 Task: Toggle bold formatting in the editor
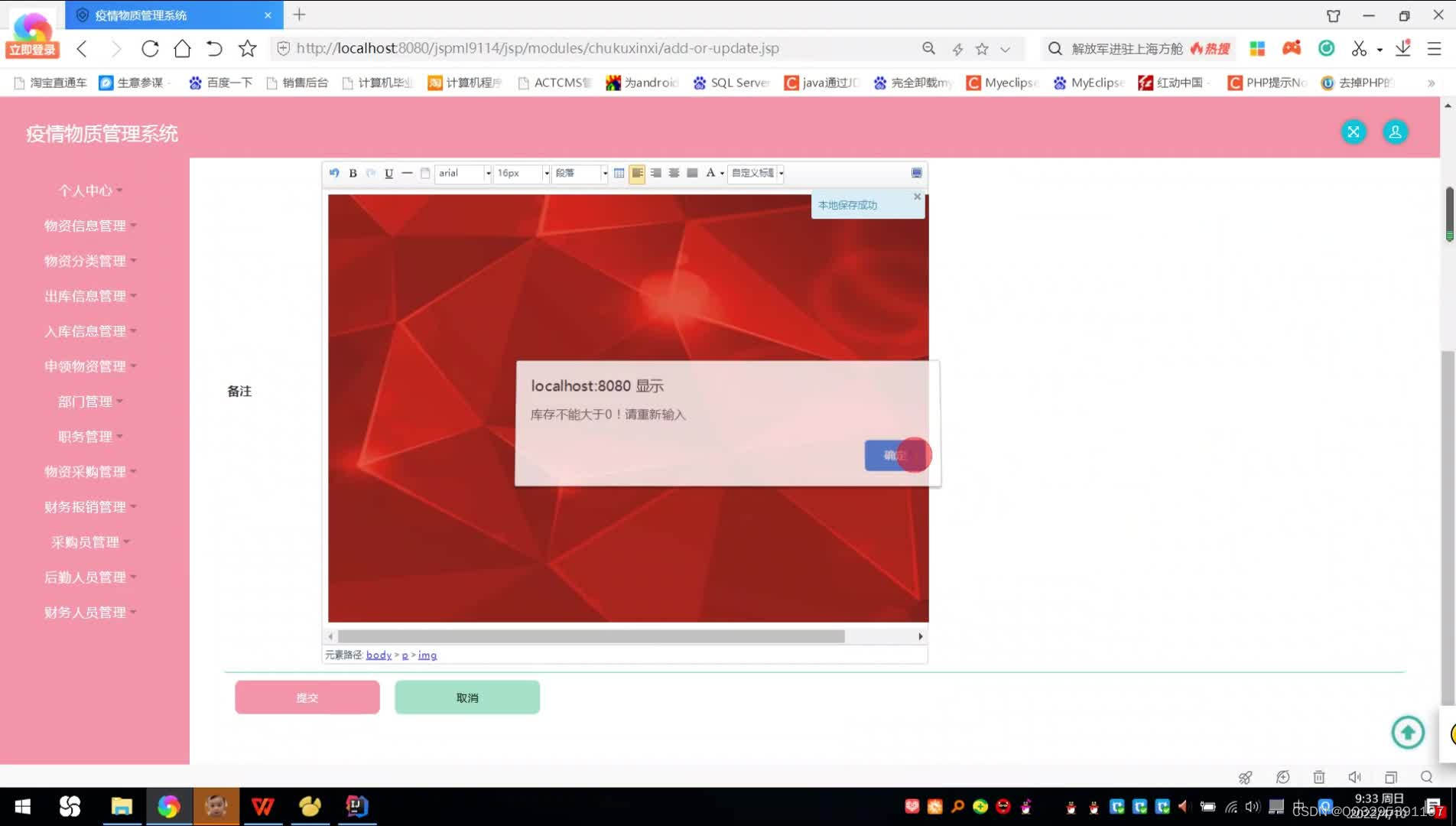coord(353,173)
